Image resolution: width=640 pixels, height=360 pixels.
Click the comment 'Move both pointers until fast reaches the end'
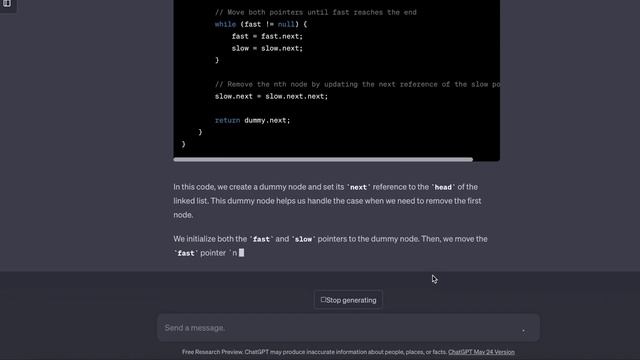316,12
